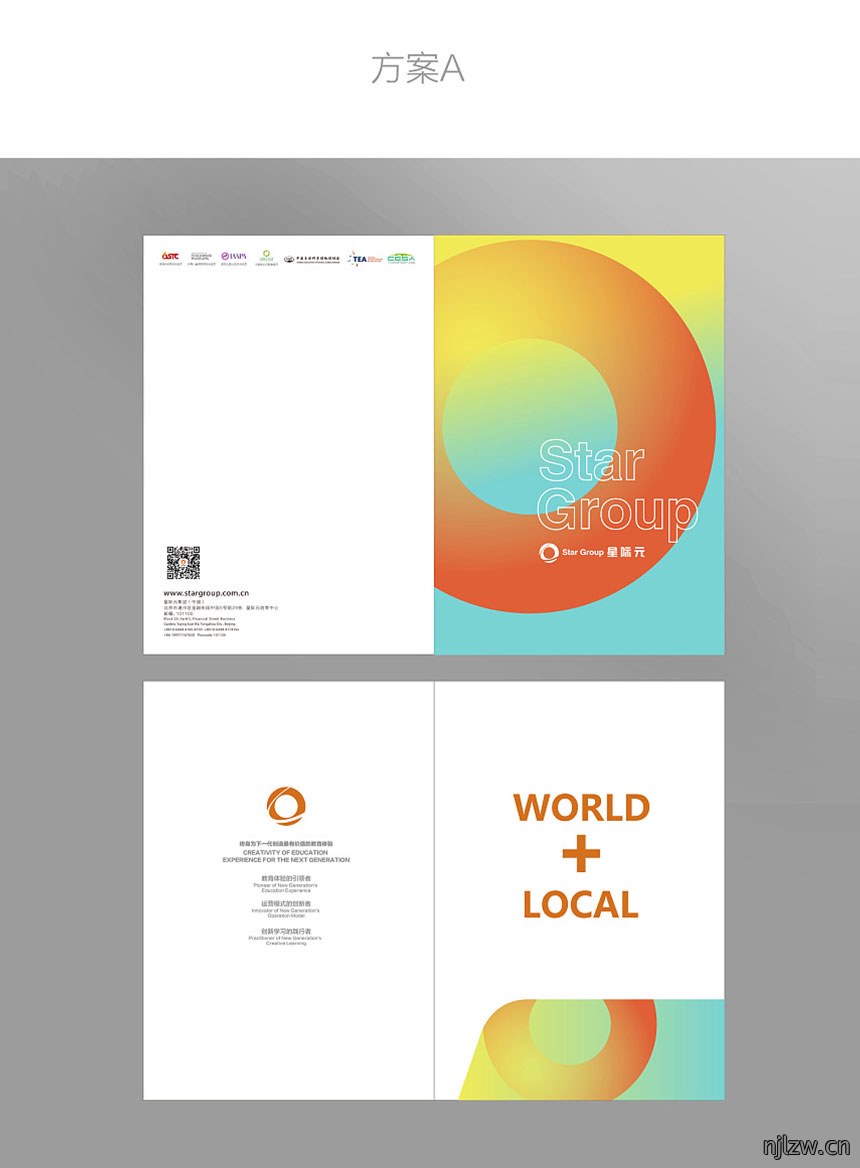Click the orange plus sign

pyautogui.click(x=581, y=854)
